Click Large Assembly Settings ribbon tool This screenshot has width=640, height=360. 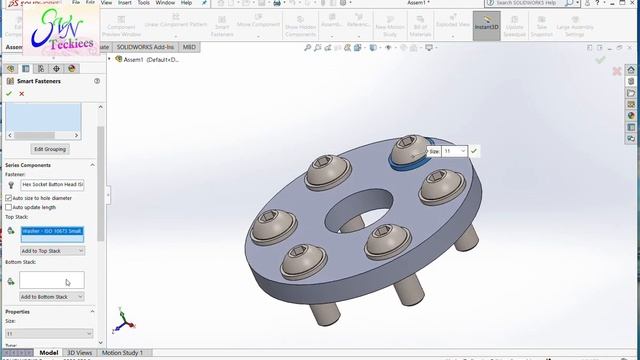(x=575, y=27)
